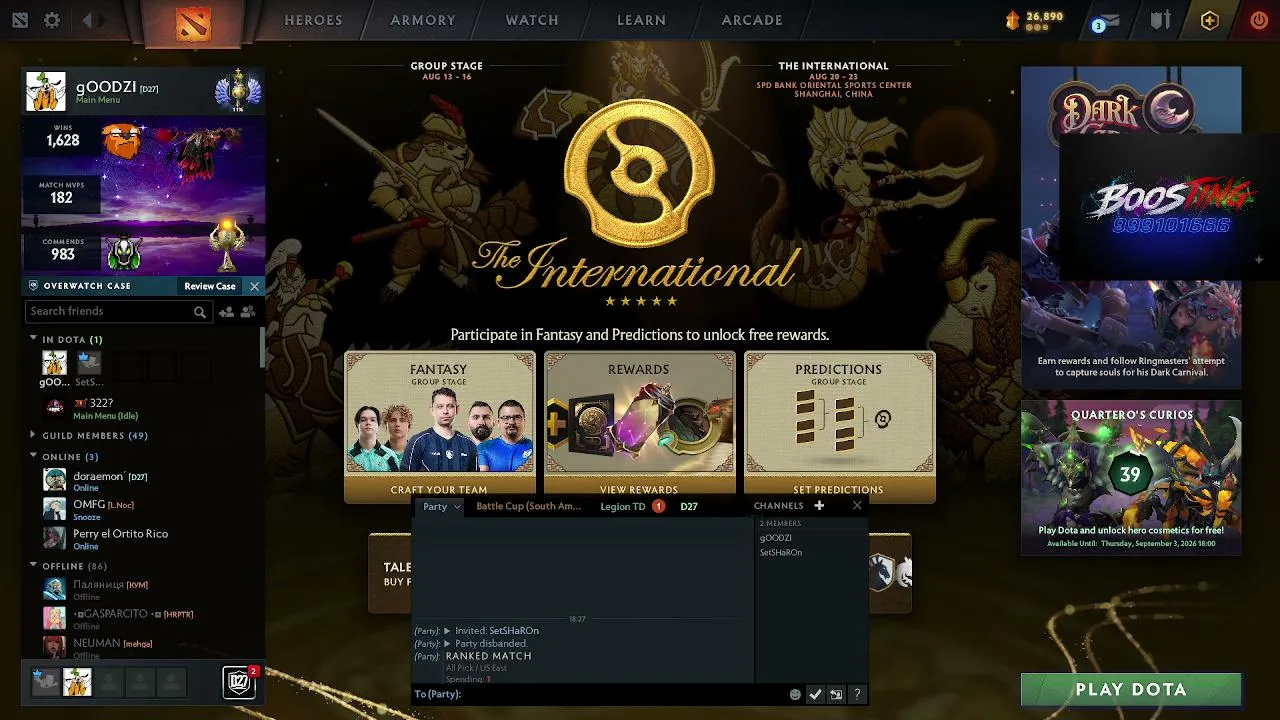Open the Heroes tab
The height and width of the screenshot is (720, 1280).
tap(313, 20)
